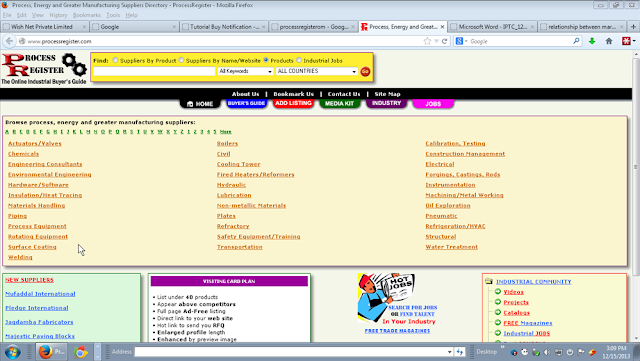
Task: Open the Welding category link
Action: coord(20,257)
